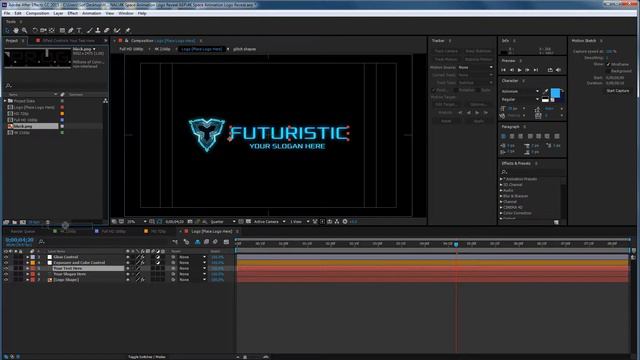Open the Composition menu

[x=37, y=13]
